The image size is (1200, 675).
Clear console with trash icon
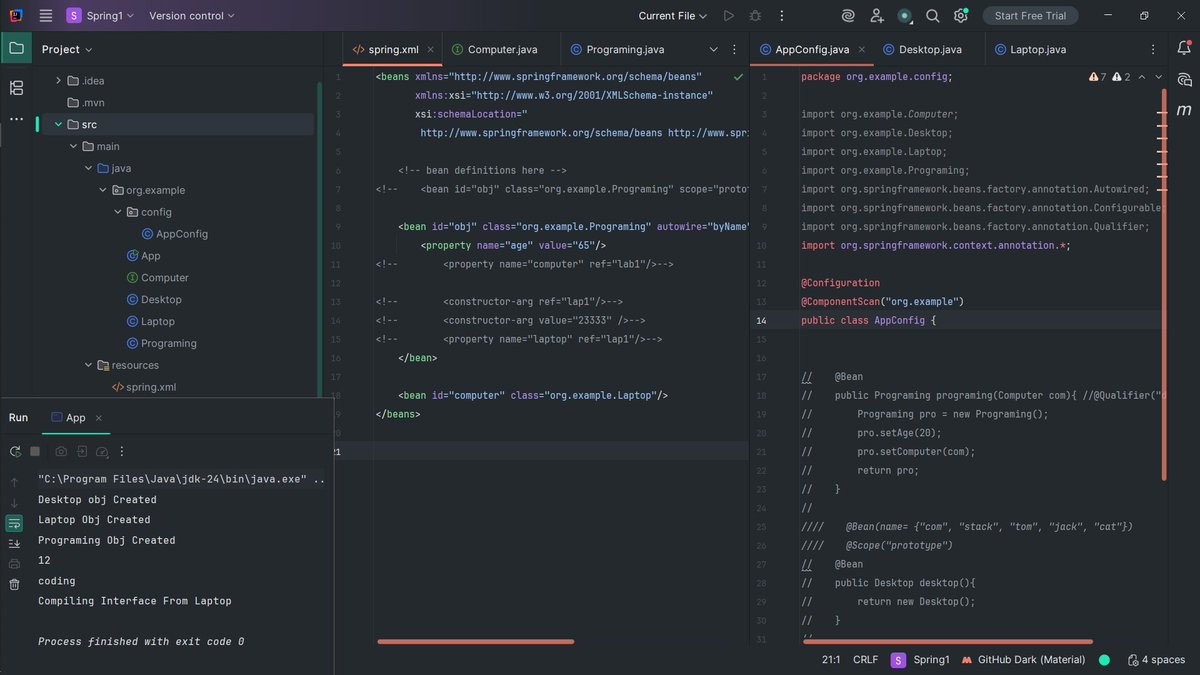[14, 584]
